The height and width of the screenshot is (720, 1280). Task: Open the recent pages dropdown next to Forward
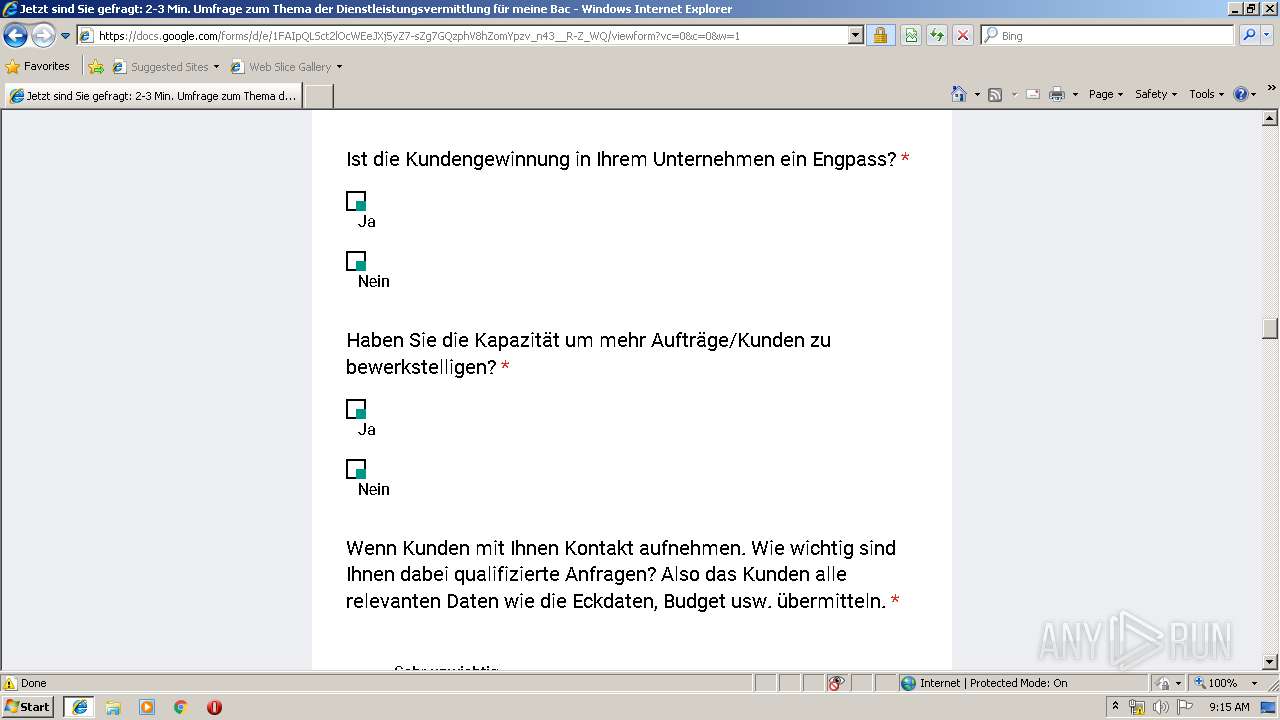[x=66, y=36]
